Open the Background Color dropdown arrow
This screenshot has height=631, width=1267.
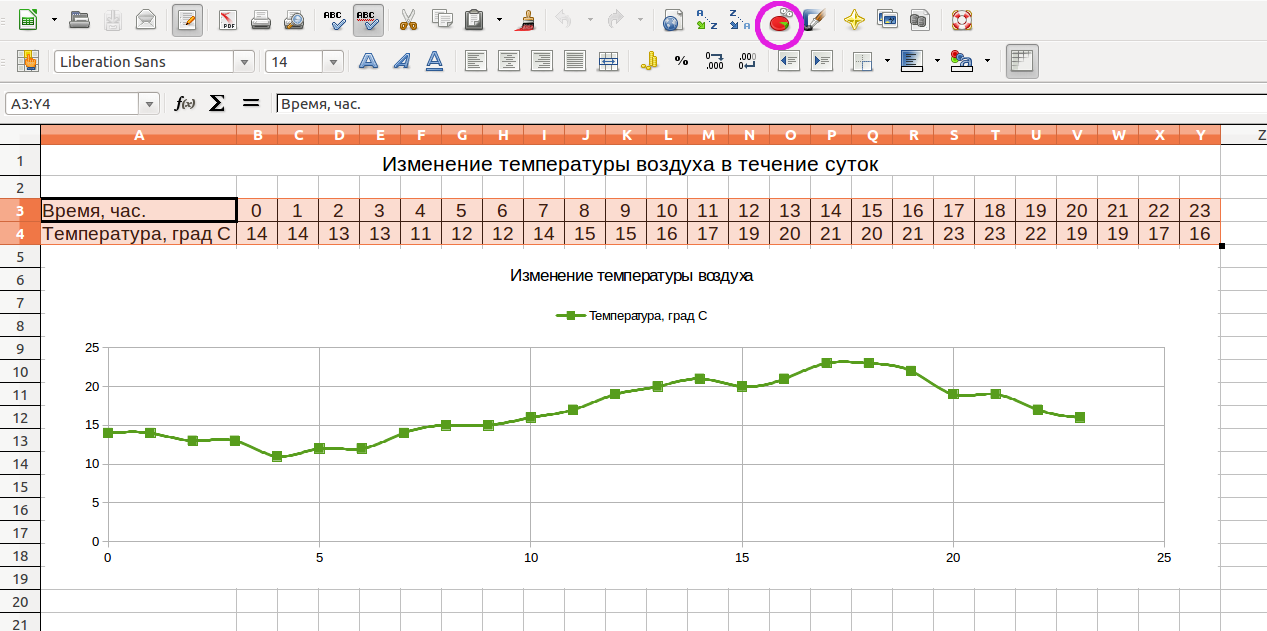[x=987, y=61]
